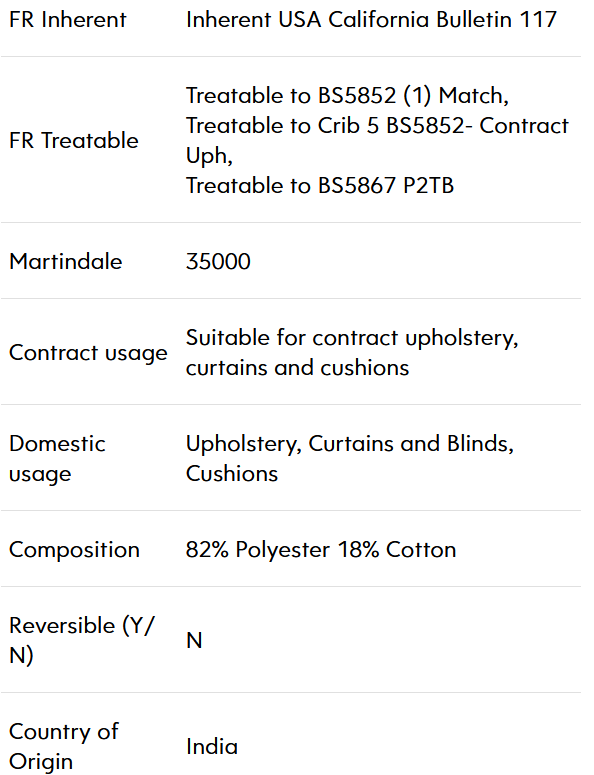Click the Martindale label
The height and width of the screenshot is (775, 594).
65,261
